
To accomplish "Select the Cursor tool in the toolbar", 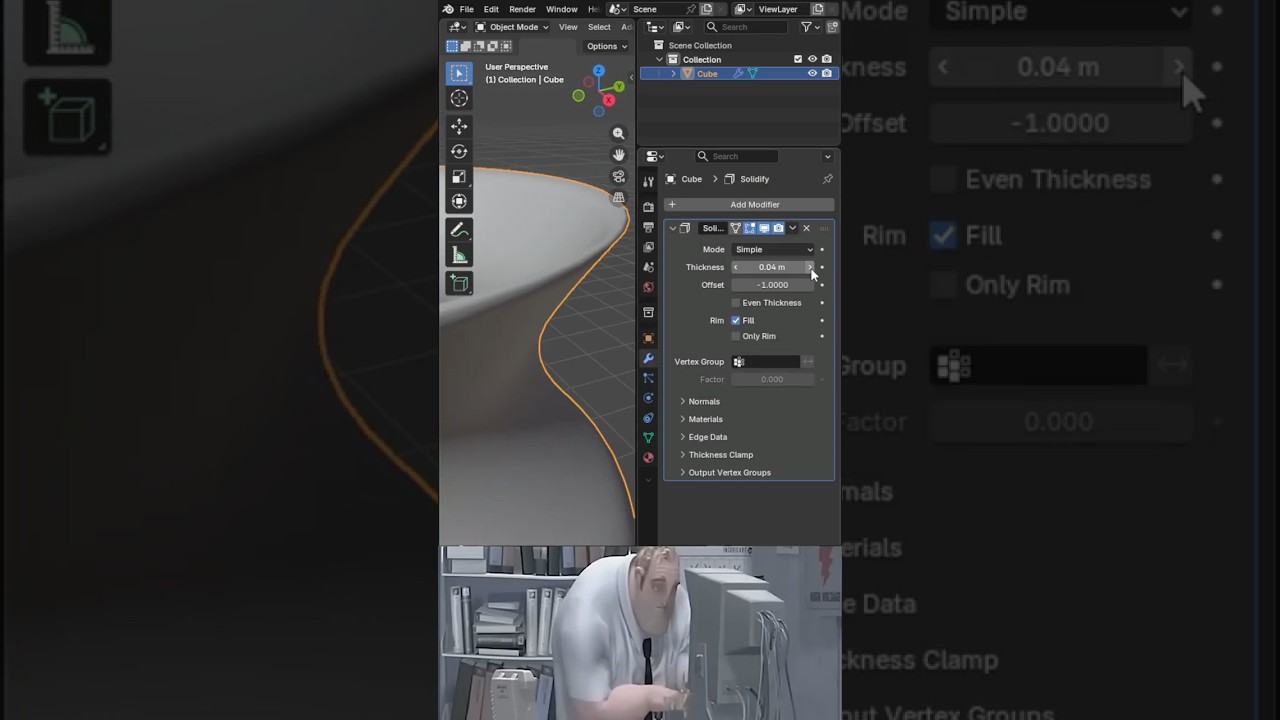I will [x=459, y=98].
